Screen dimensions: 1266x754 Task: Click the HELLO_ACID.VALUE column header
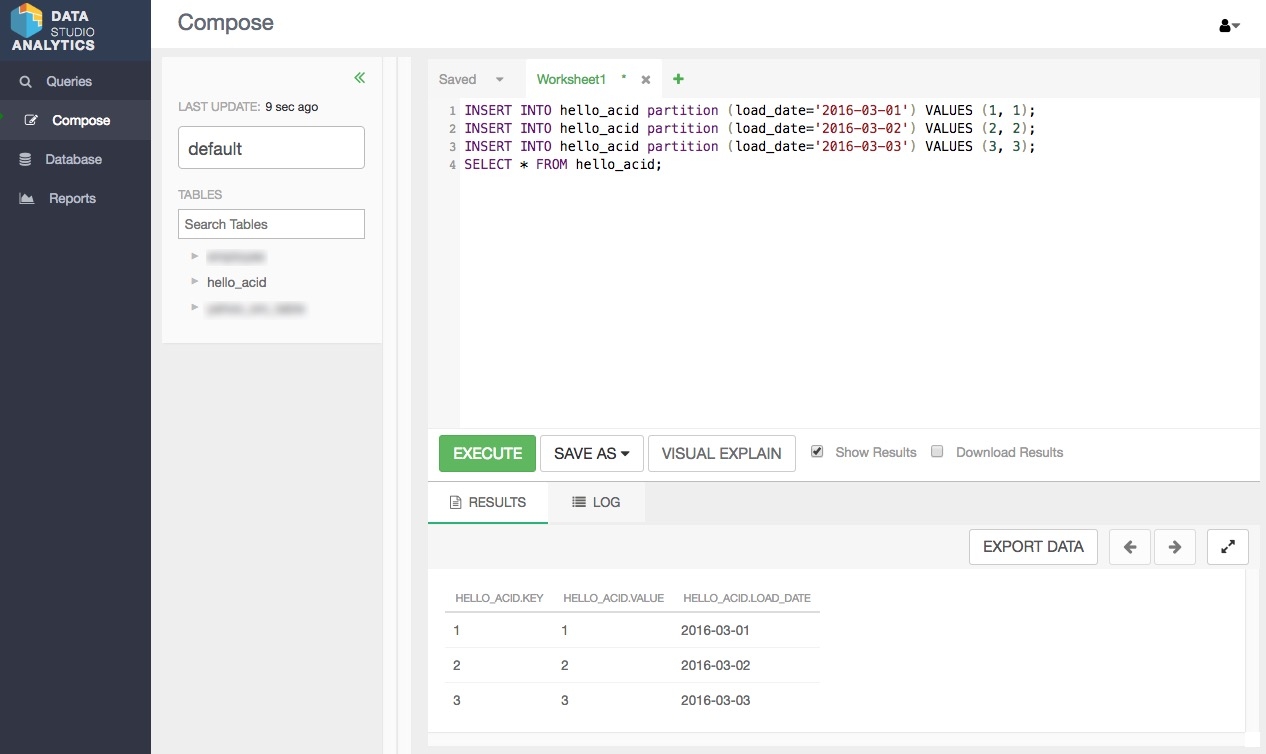coord(614,598)
